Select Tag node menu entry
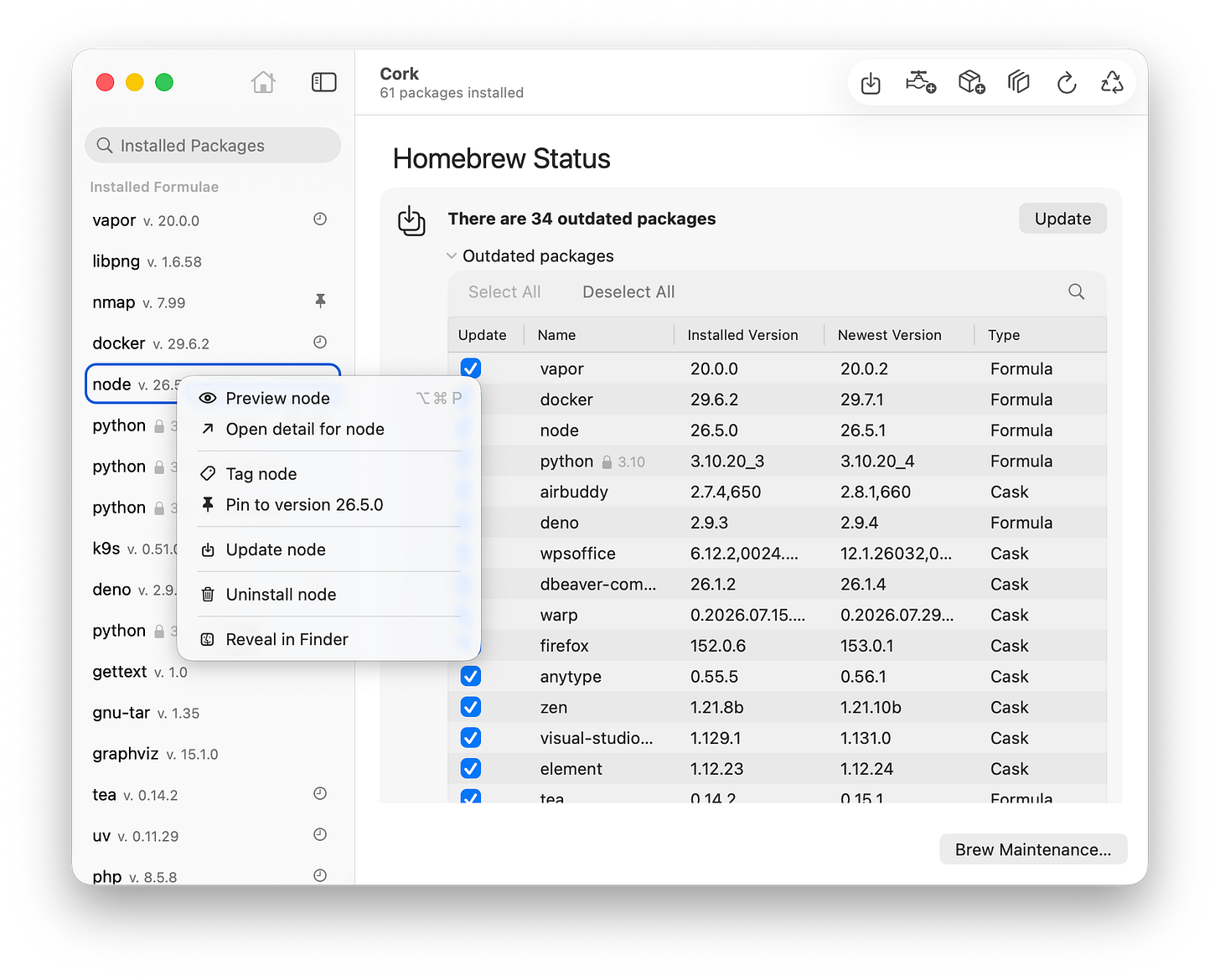1220x980 pixels. pyautogui.click(x=329, y=474)
